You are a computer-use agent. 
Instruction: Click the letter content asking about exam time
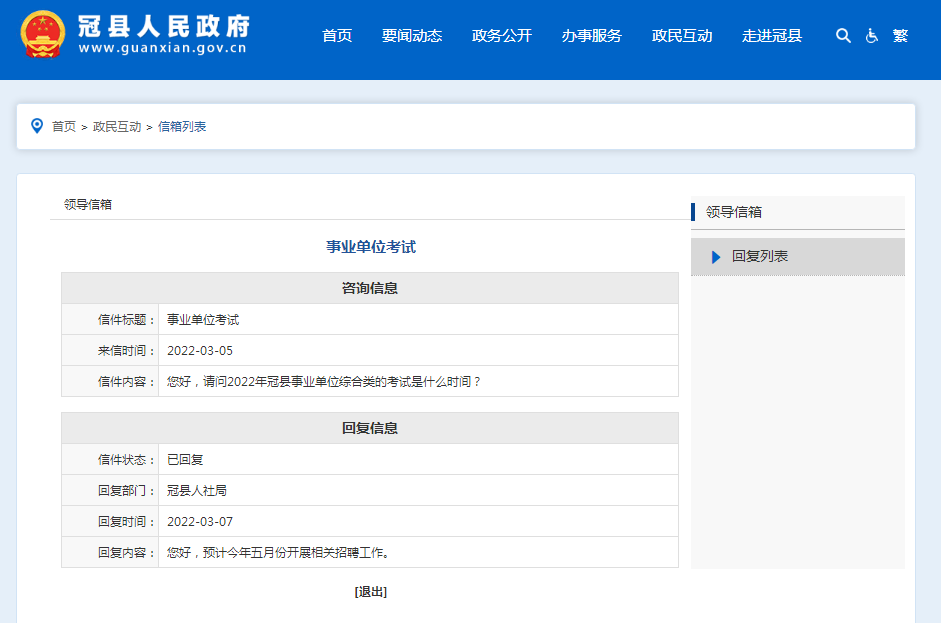click(323, 381)
